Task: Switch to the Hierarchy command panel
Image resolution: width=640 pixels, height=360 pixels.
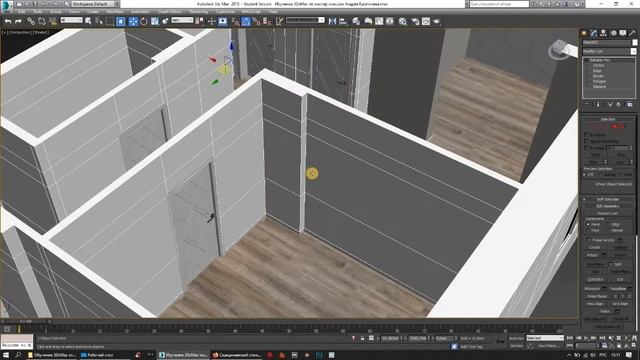Action: [x=603, y=33]
